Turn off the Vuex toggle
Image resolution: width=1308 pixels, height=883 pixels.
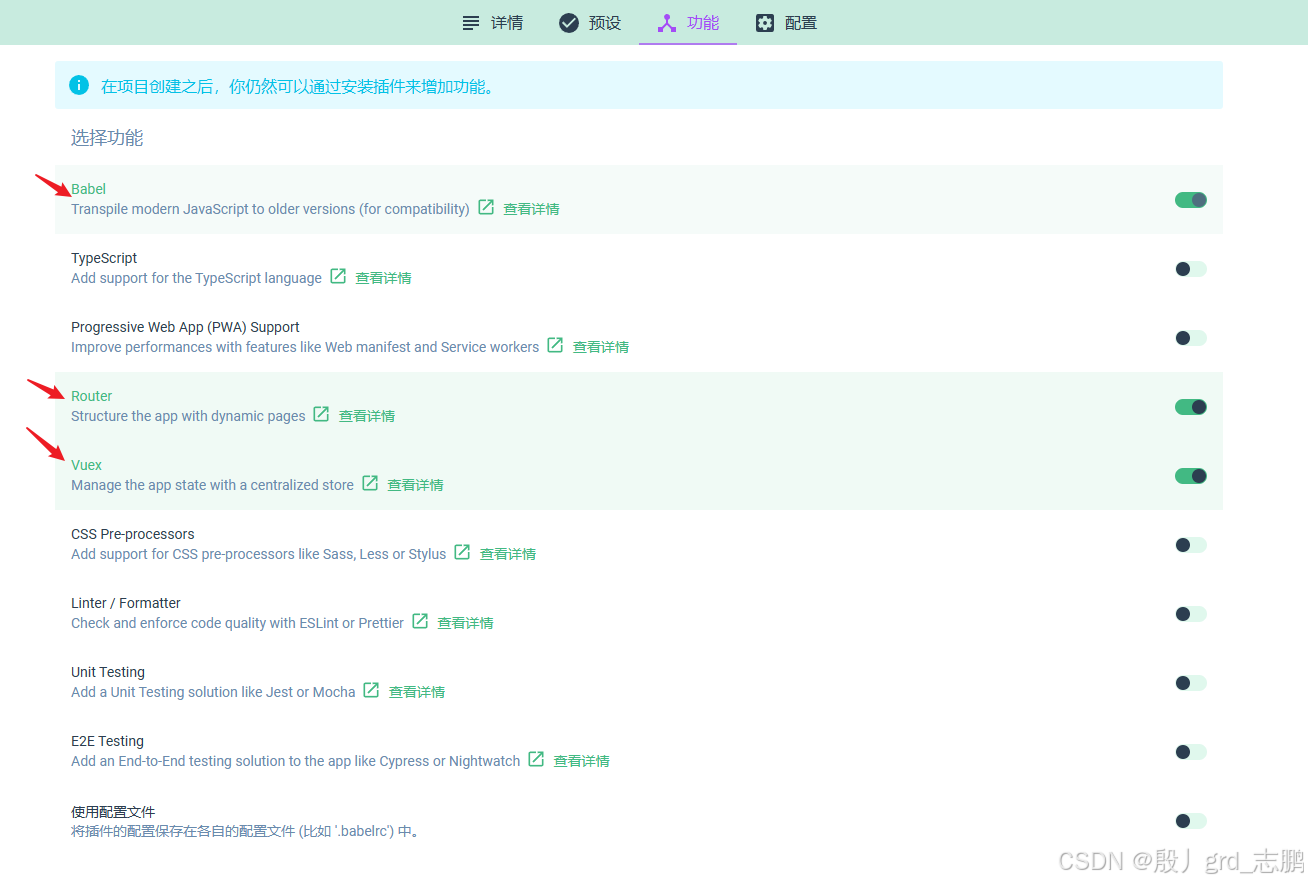(x=1191, y=476)
